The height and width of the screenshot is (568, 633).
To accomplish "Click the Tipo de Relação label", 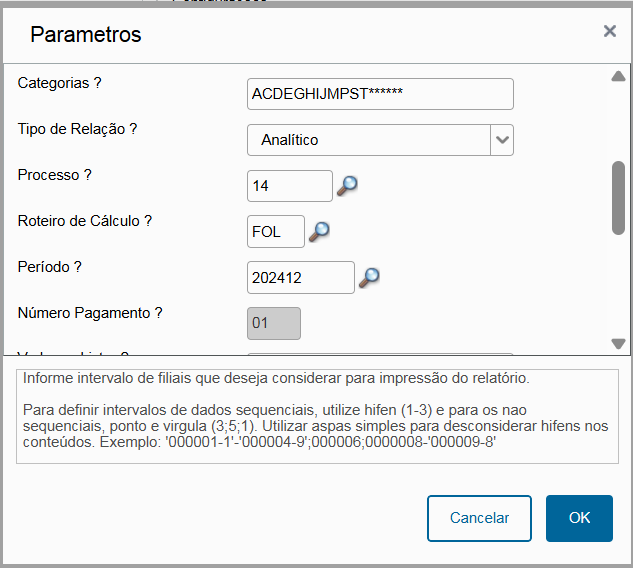I will [77, 129].
